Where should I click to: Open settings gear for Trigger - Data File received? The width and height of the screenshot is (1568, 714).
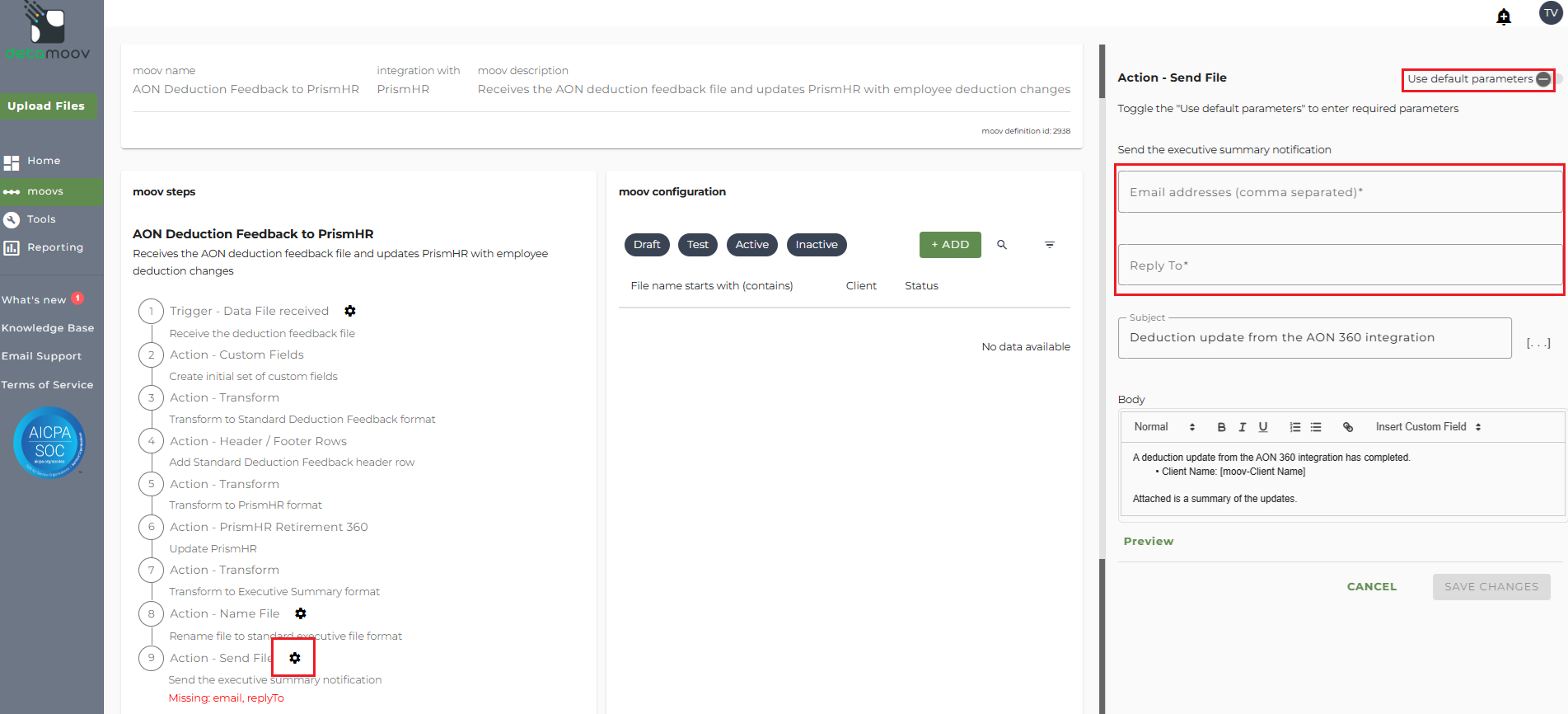coord(350,311)
